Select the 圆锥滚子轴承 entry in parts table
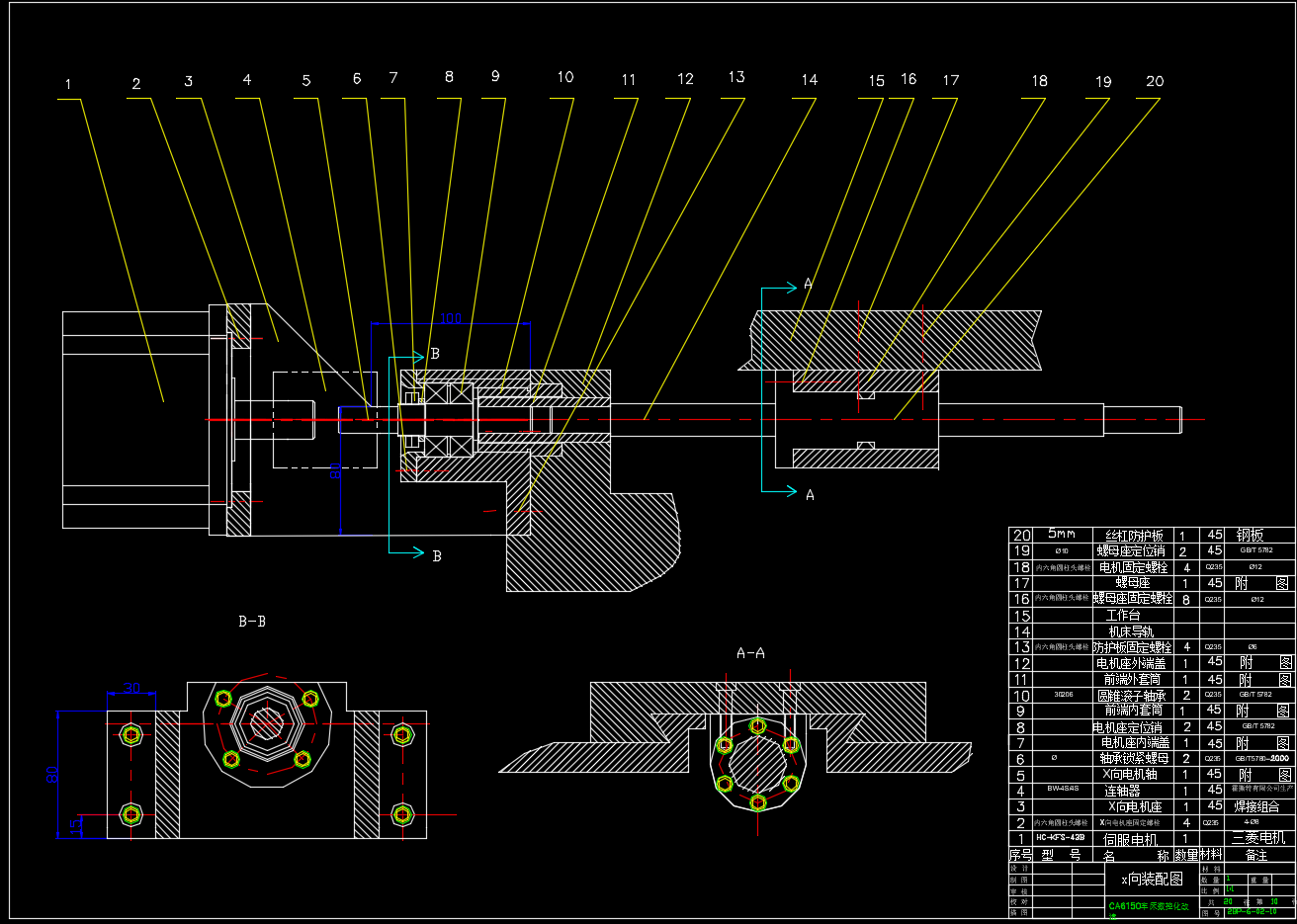 (1131, 696)
